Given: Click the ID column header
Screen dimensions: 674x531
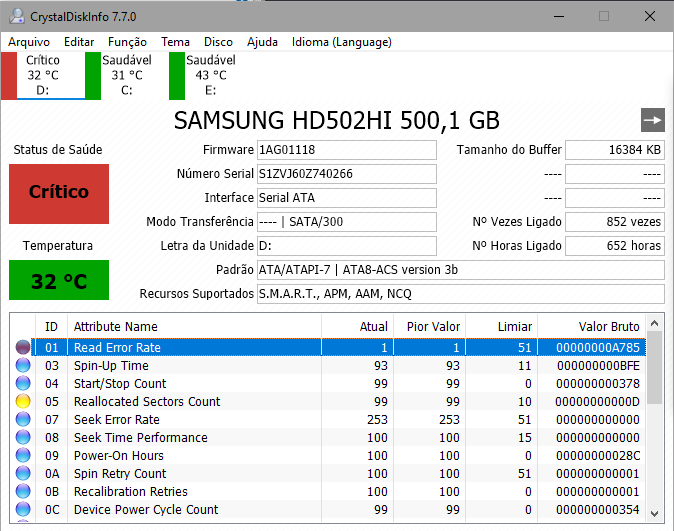Looking at the screenshot, I should pos(51,327).
